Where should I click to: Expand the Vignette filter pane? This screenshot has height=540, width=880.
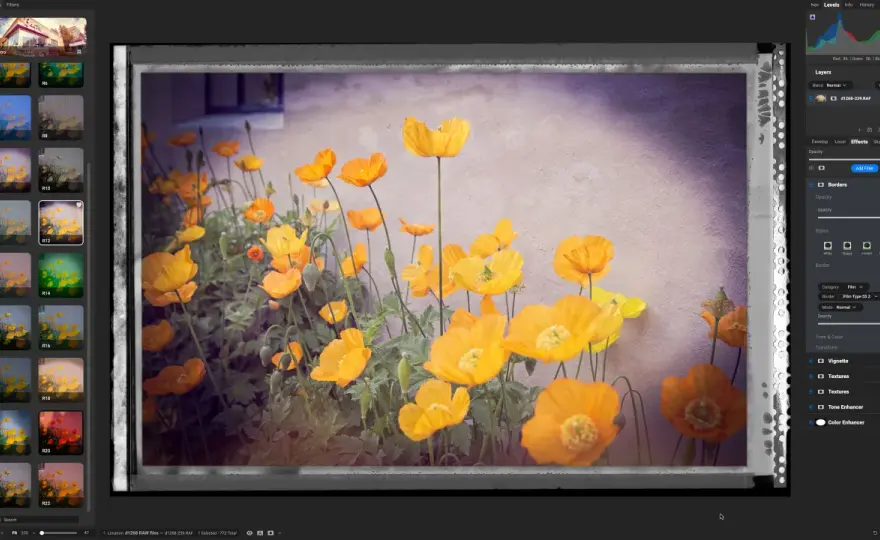click(x=838, y=361)
